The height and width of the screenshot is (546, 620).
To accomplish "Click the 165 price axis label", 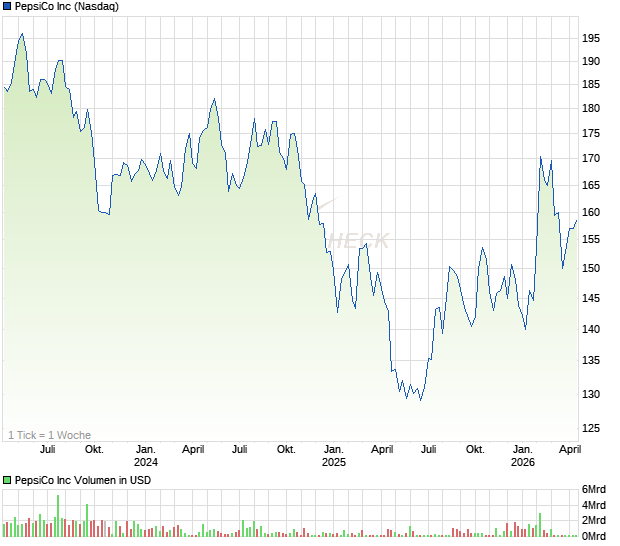I will [591, 185].
